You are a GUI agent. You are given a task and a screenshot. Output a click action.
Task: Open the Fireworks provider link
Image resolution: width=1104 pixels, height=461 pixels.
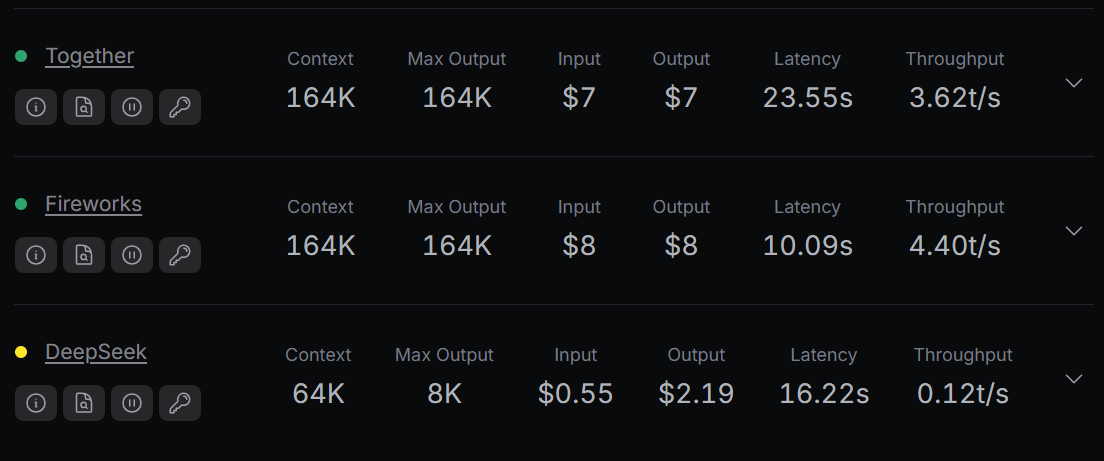point(94,204)
